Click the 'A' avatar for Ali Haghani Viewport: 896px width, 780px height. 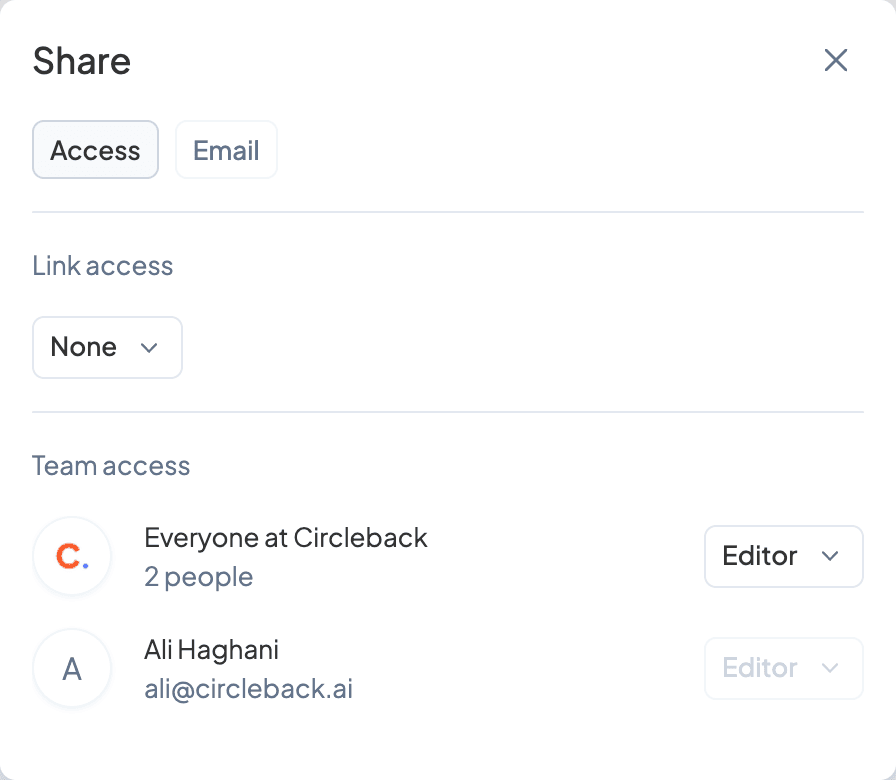coord(71,668)
